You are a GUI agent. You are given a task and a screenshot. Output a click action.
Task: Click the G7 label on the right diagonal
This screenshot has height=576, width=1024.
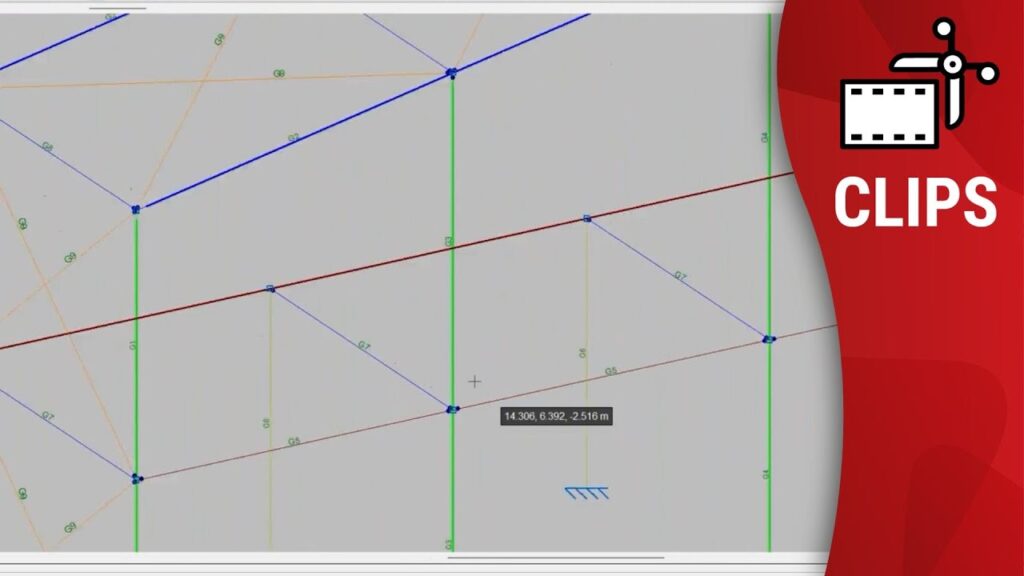pyautogui.click(x=680, y=275)
